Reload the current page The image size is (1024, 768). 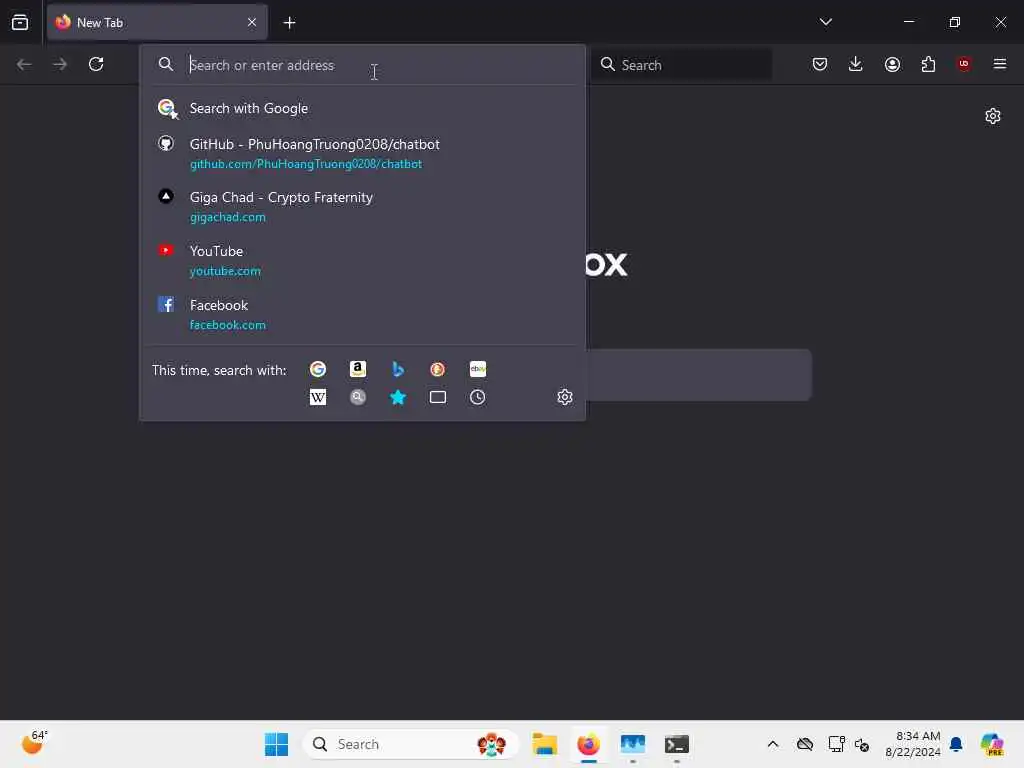click(96, 64)
